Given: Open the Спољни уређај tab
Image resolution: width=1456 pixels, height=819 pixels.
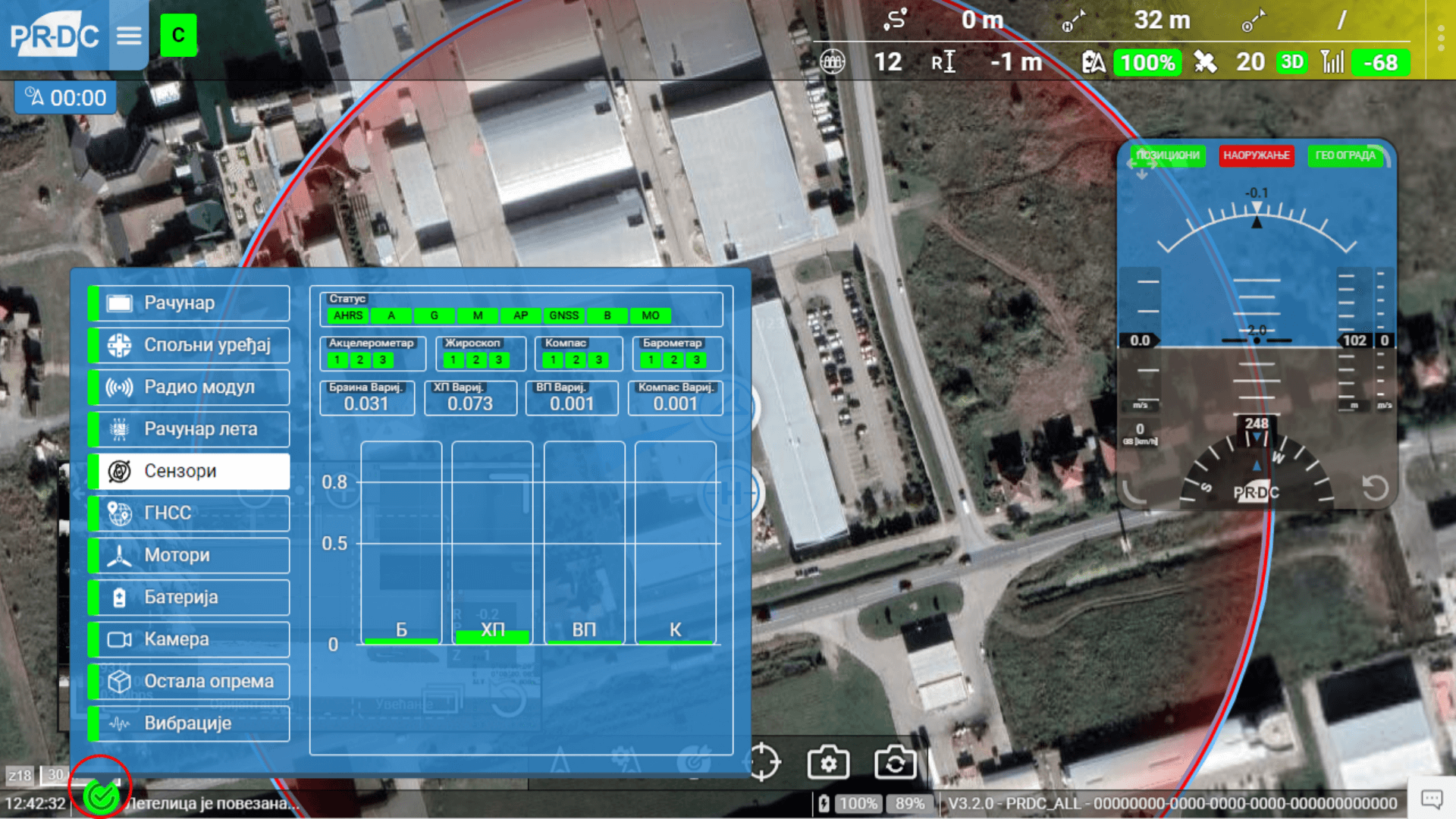Looking at the screenshot, I should click(189, 345).
